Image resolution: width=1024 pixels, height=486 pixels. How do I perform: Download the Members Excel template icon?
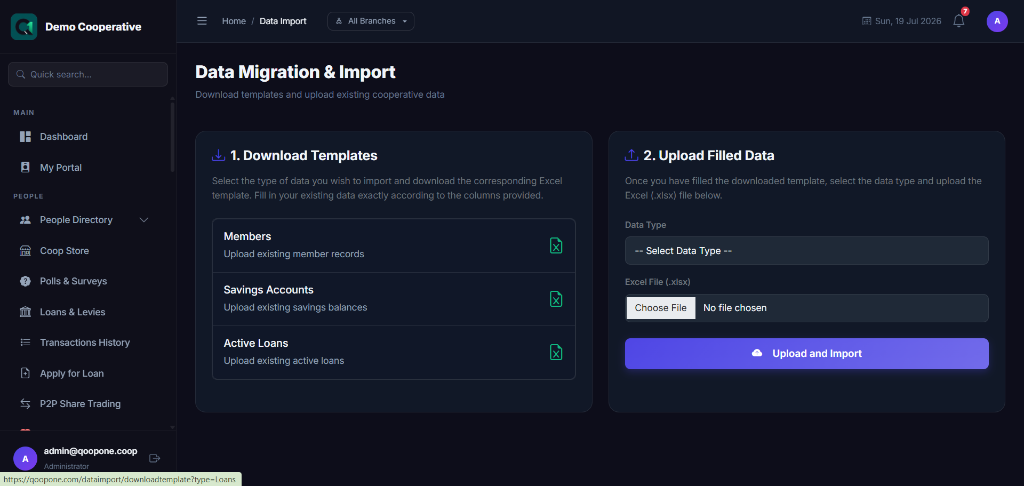point(556,246)
